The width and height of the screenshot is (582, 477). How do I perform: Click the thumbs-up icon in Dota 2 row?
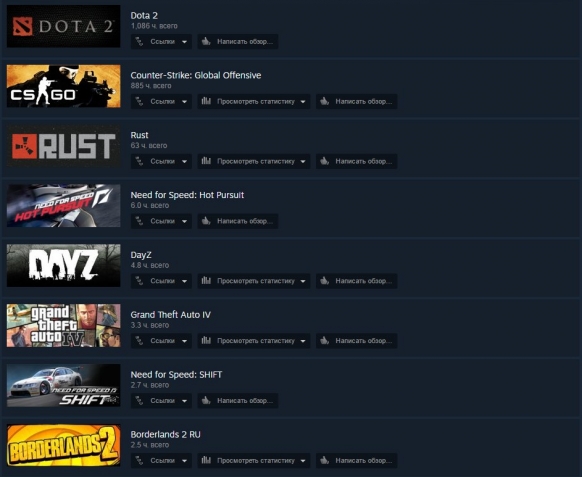tap(206, 41)
